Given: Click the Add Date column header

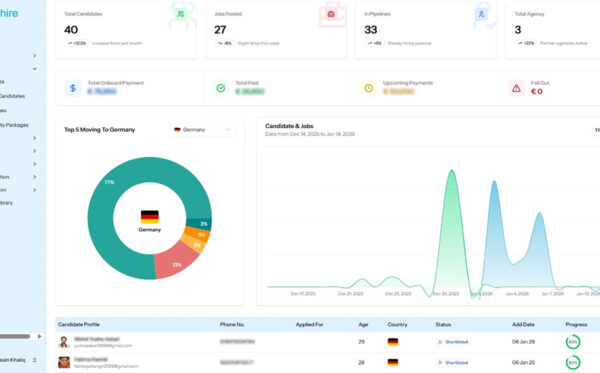Looking at the screenshot, I should pos(523,324).
